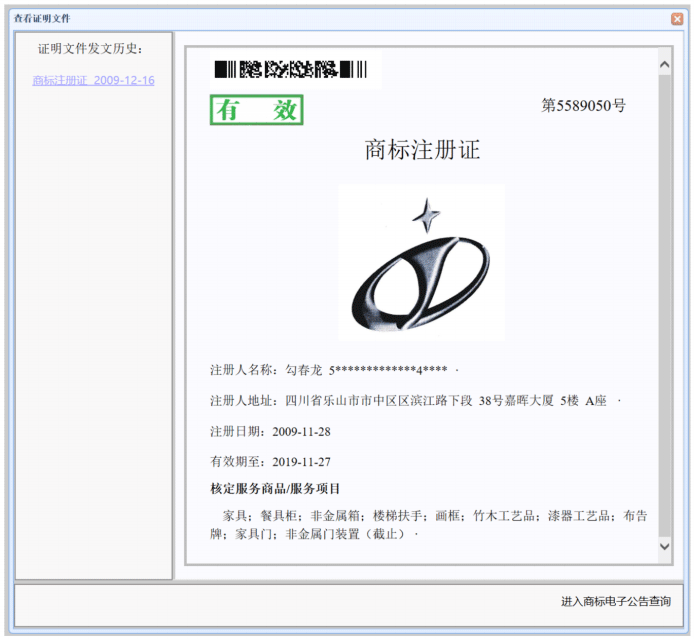The width and height of the screenshot is (694, 639).
Task: Click the 有效期至 2019-11-27 text
Action: tap(270, 462)
